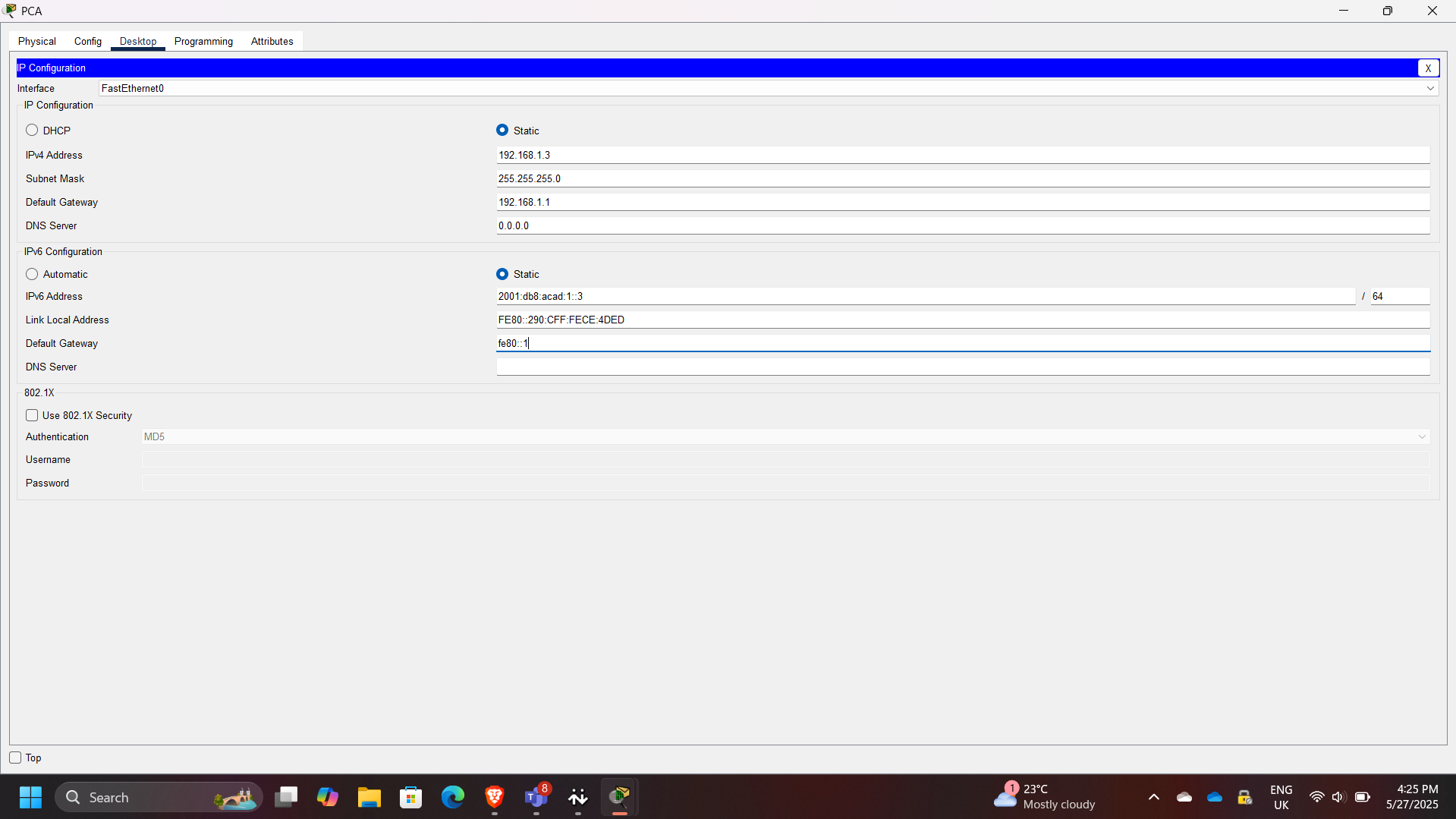Select the IPv6 Automatic radio button
1456x819 pixels.
[32, 274]
